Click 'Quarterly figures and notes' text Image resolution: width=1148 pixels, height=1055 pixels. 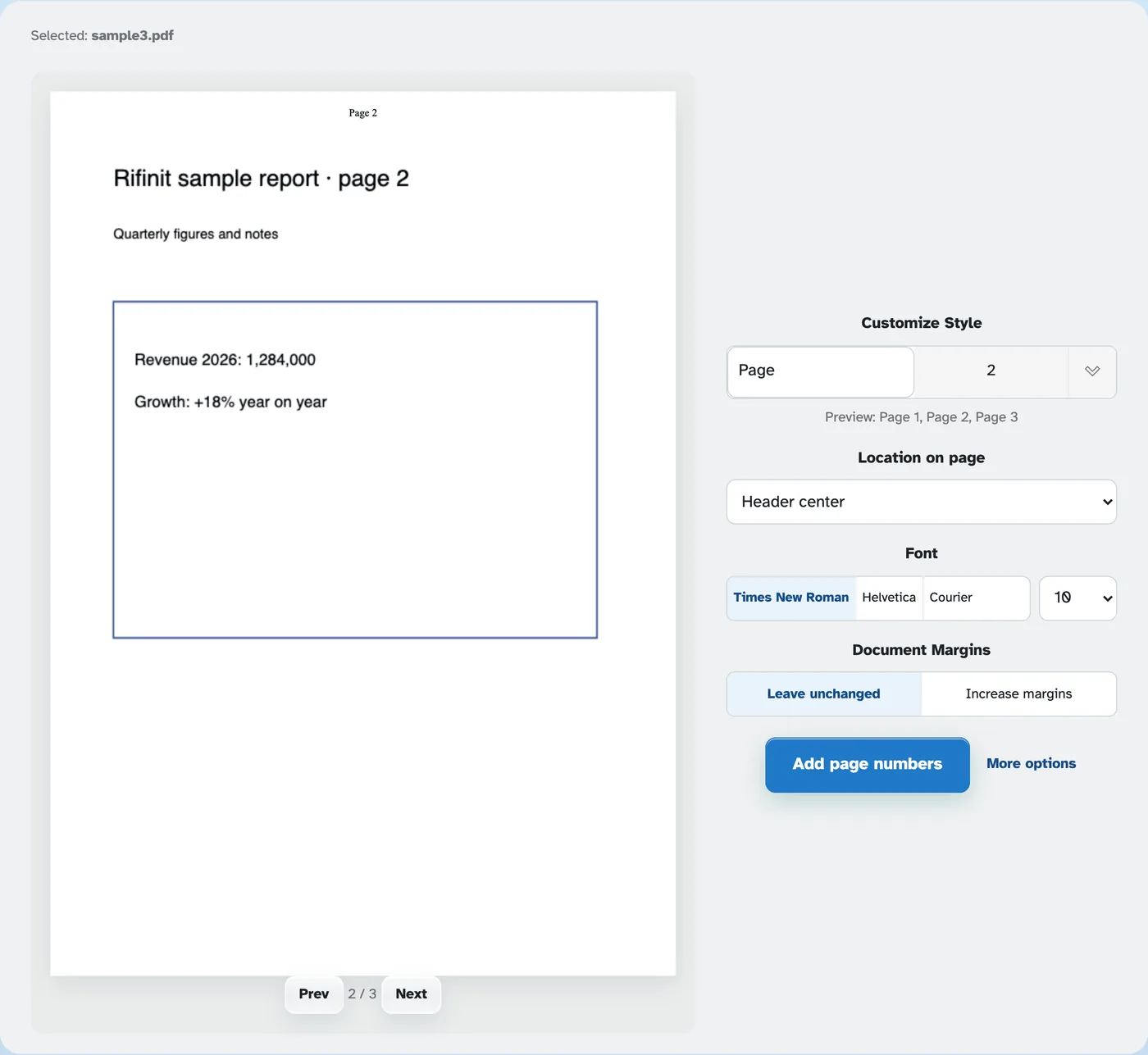(196, 234)
